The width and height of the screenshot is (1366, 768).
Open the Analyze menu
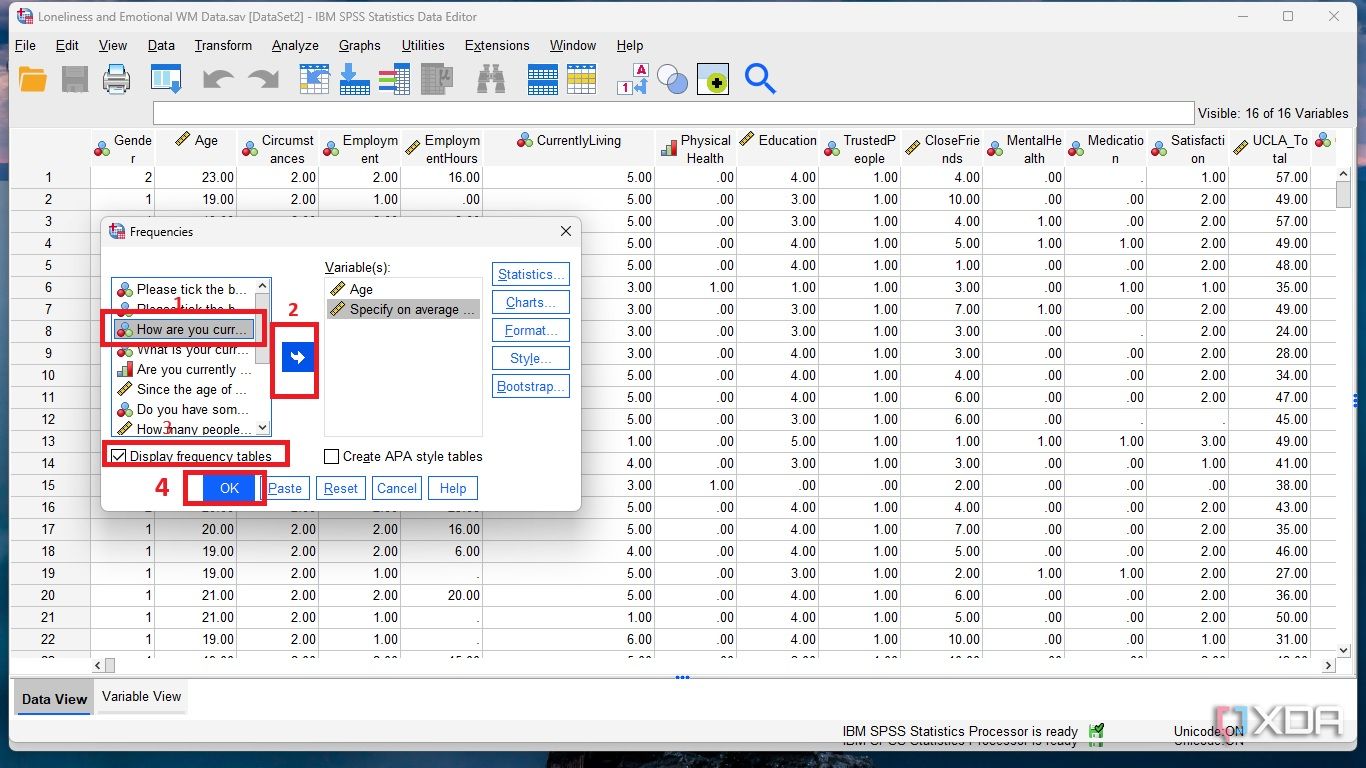tap(295, 45)
